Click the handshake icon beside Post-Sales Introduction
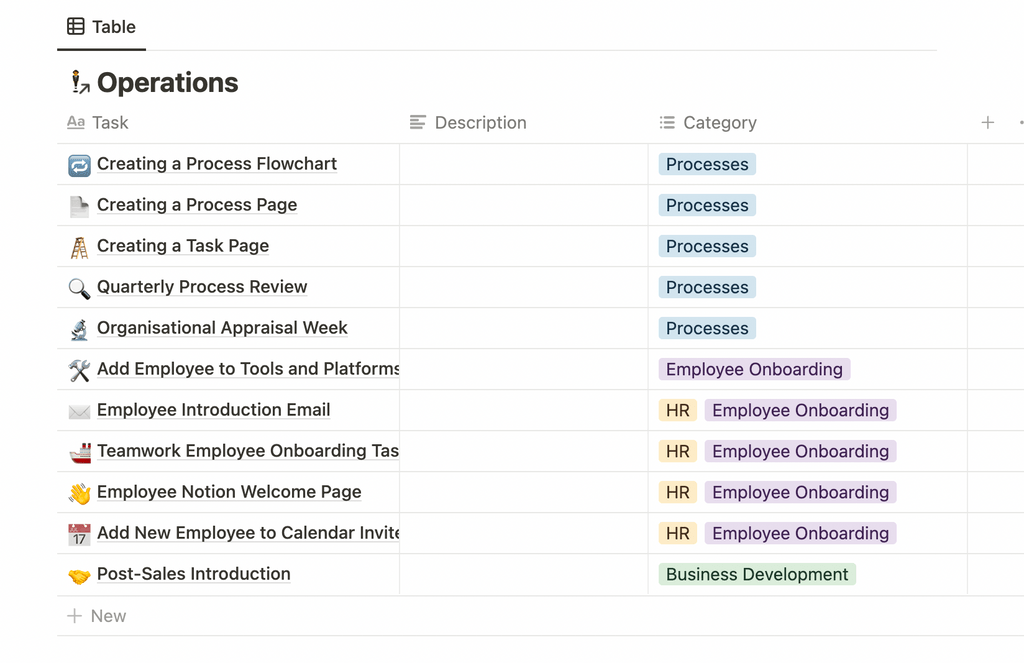Image resolution: width=1024 pixels, height=663 pixels. [x=79, y=575]
